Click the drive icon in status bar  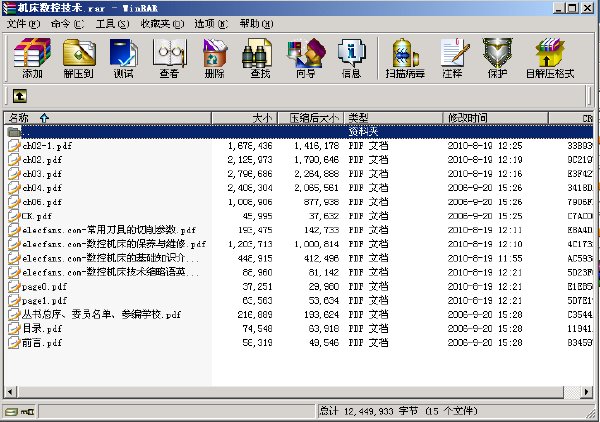tap(11, 412)
